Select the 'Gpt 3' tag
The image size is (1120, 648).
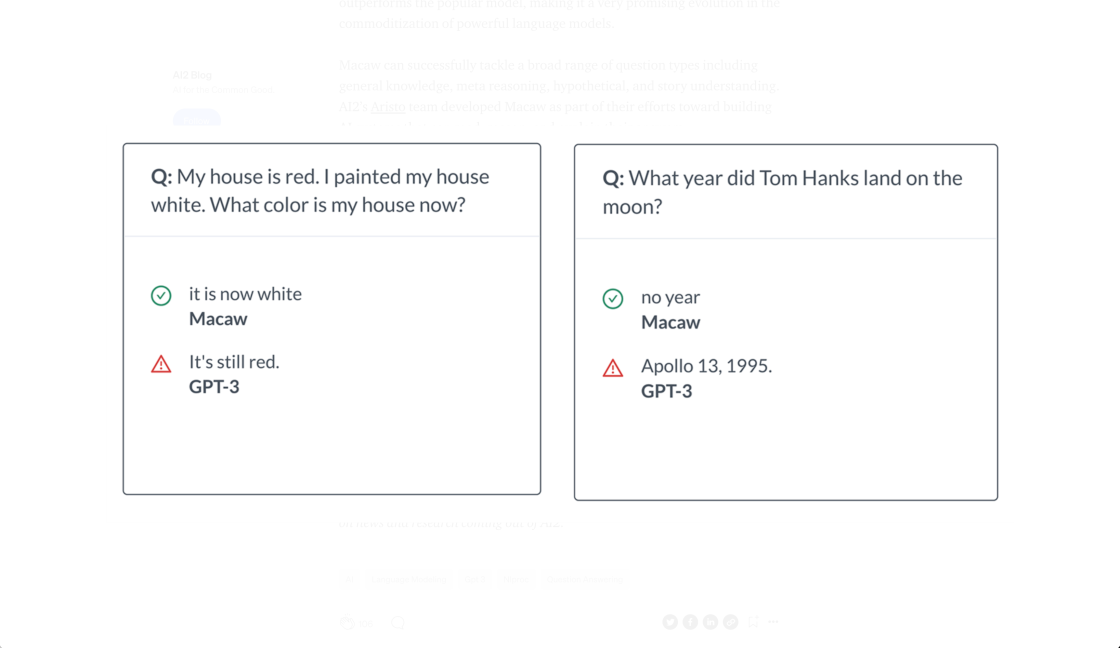(476, 579)
